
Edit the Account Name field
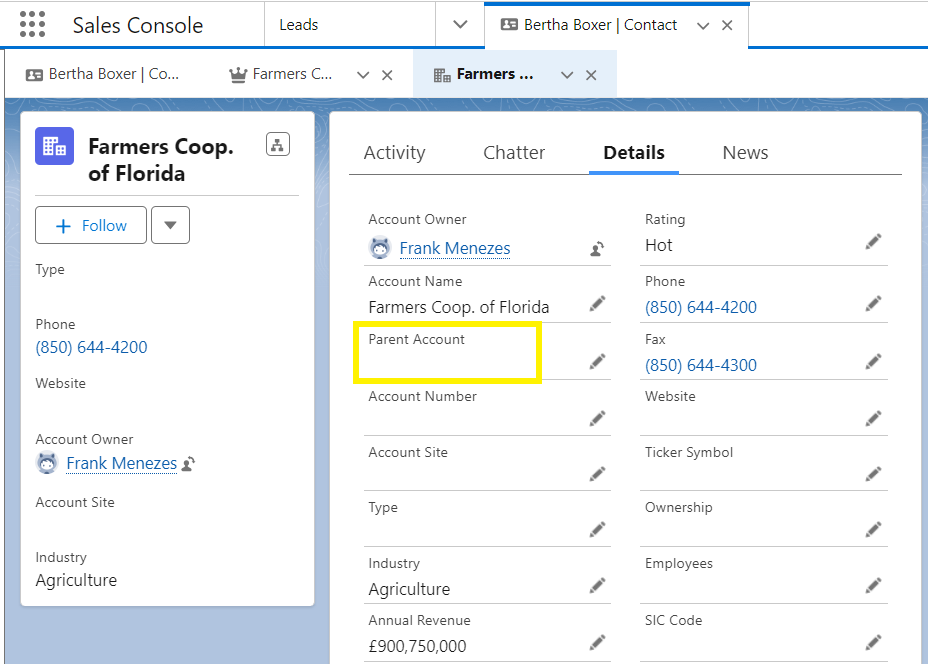[x=598, y=304]
